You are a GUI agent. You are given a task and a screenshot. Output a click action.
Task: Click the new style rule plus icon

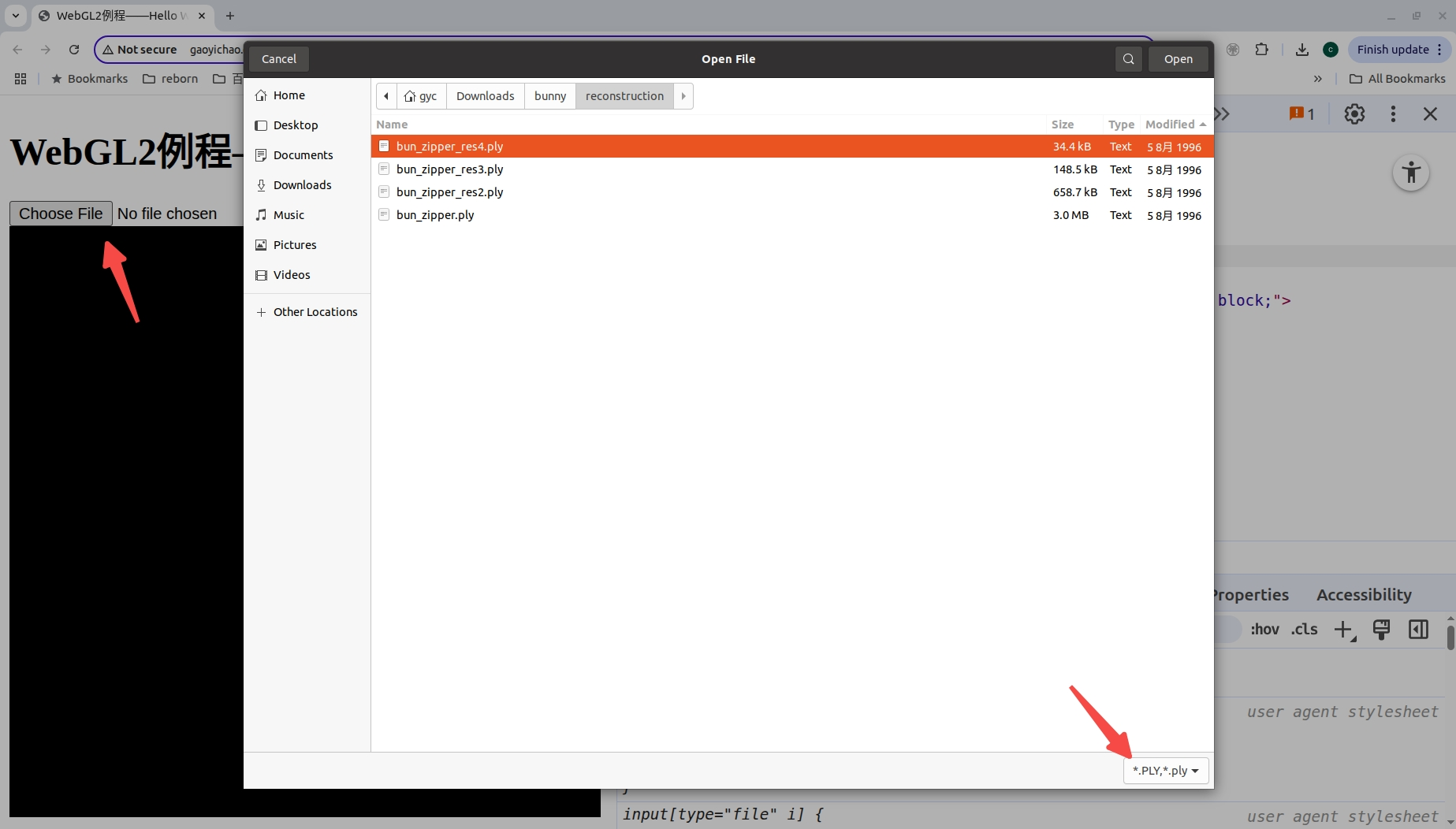click(x=1343, y=630)
